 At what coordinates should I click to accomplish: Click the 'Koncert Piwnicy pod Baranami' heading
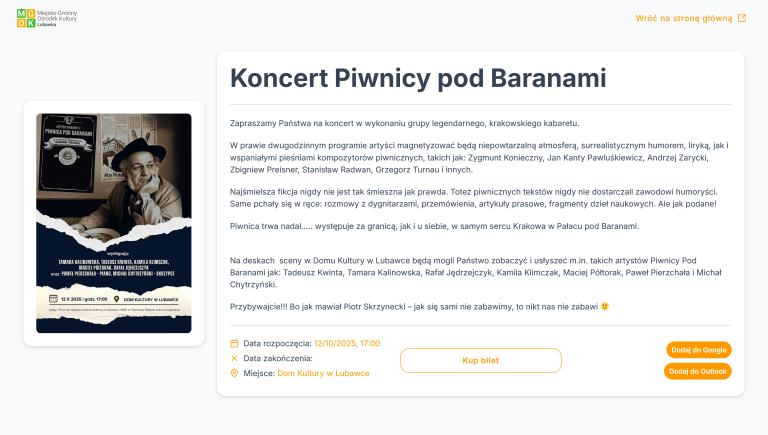point(418,78)
